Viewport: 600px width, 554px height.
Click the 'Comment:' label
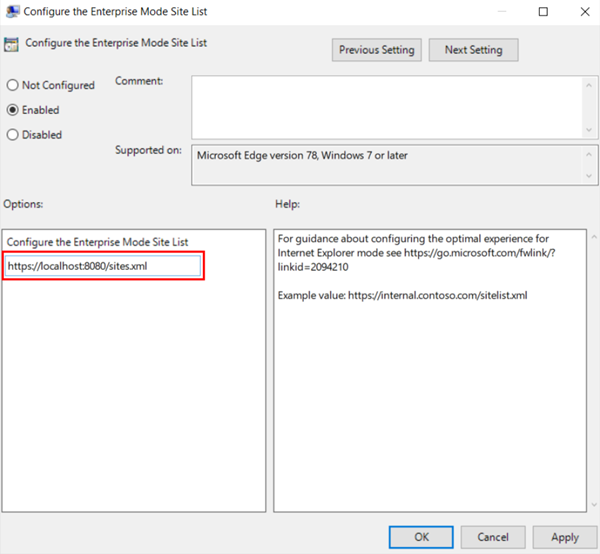(x=139, y=81)
